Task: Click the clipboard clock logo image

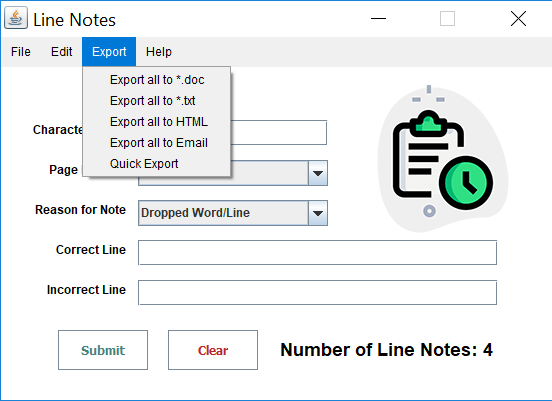Action: click(x=443, y=158)
